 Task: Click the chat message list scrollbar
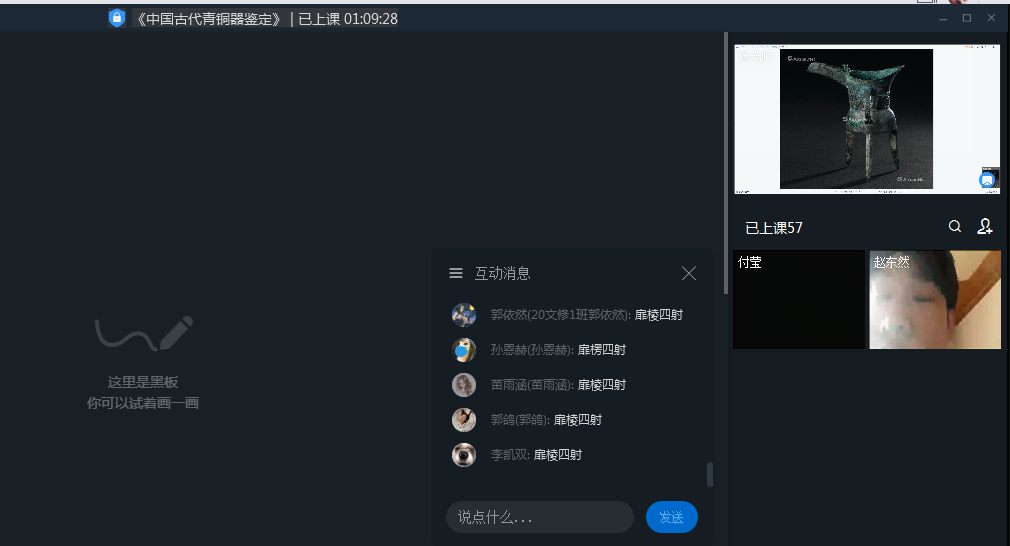pos(710,475)
